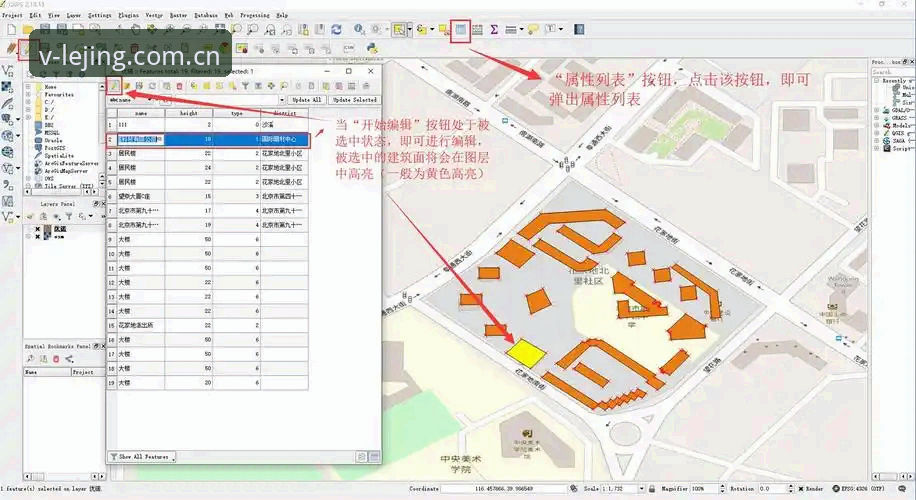The height and width of the screenshot is (500, 916).
Task: Enable the Map Tips tool
Action: (x=533, y=29)
